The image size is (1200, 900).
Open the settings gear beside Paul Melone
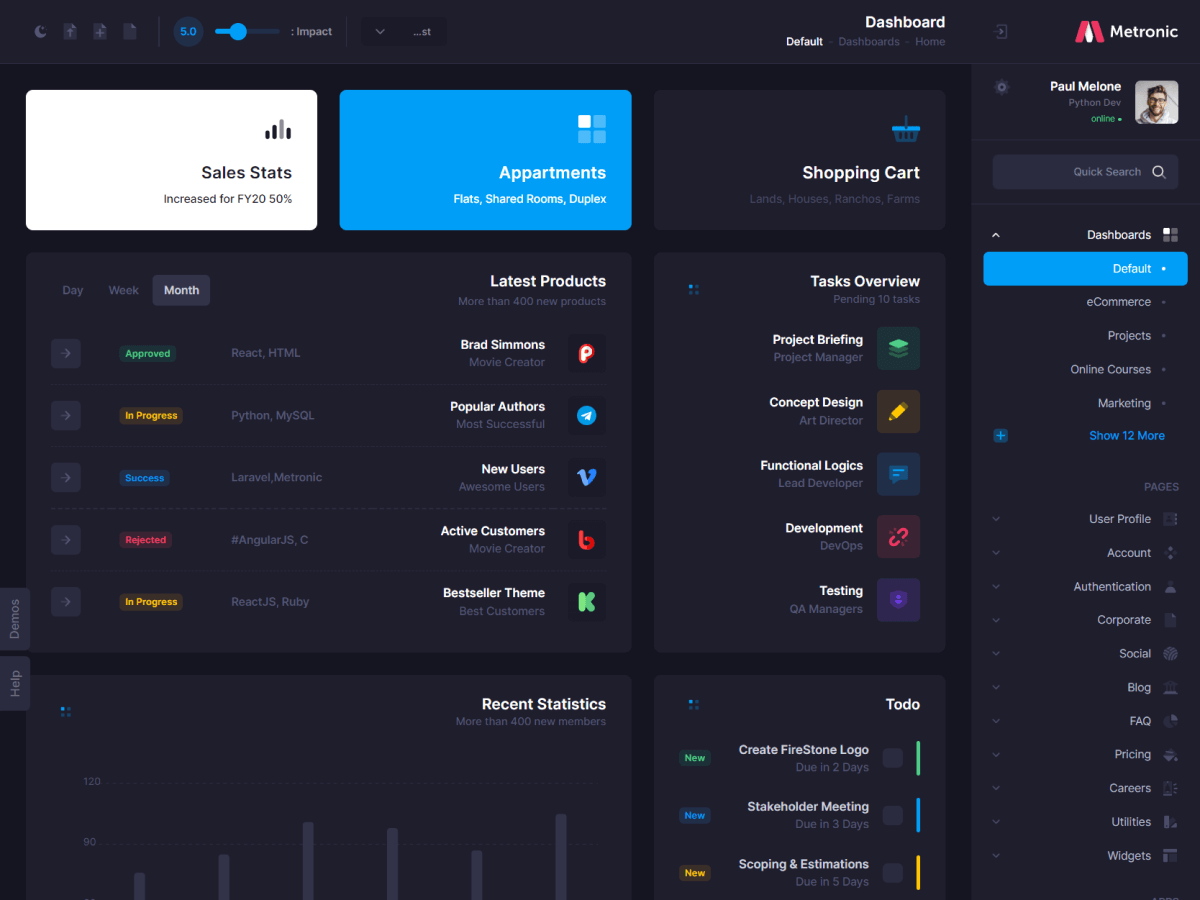(1001, 87)
